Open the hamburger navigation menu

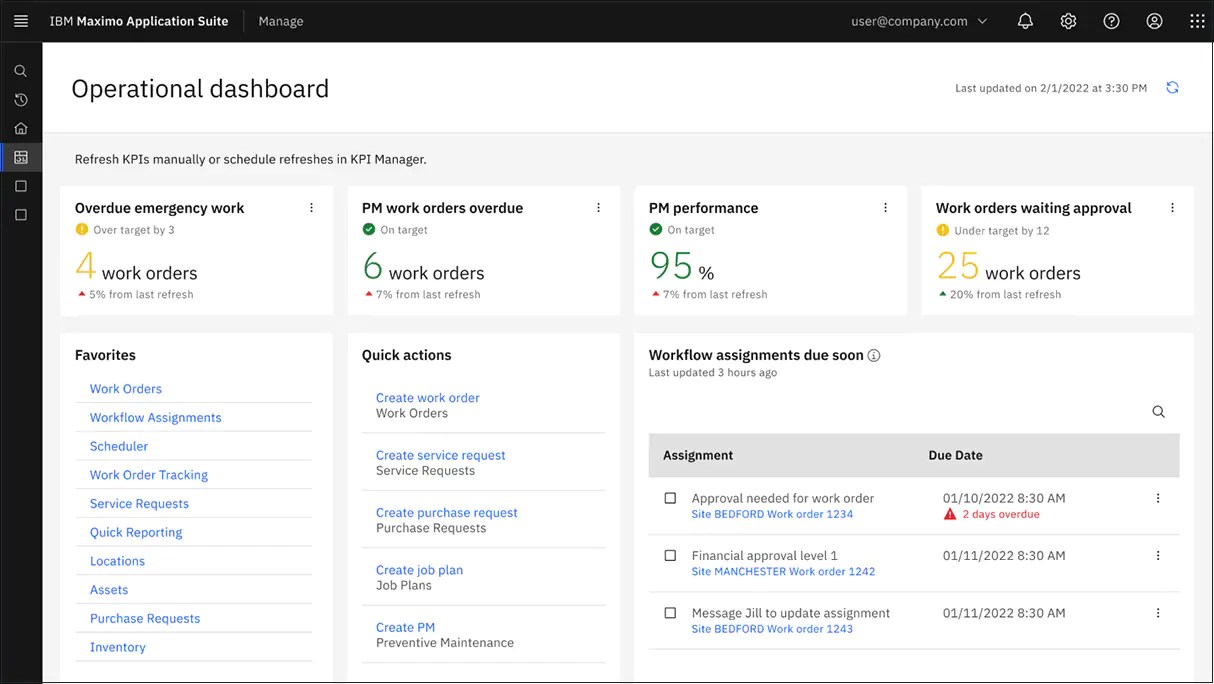(20, 20)
